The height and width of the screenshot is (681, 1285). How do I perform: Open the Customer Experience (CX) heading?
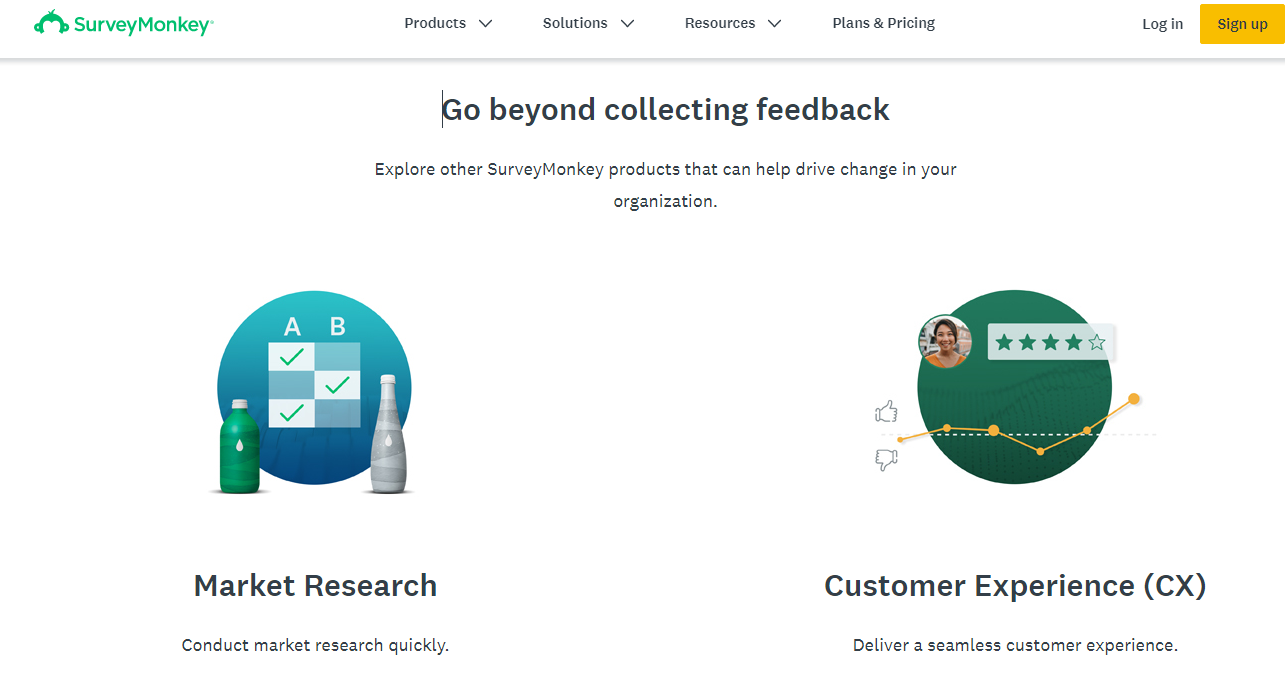pos(1015,585)
